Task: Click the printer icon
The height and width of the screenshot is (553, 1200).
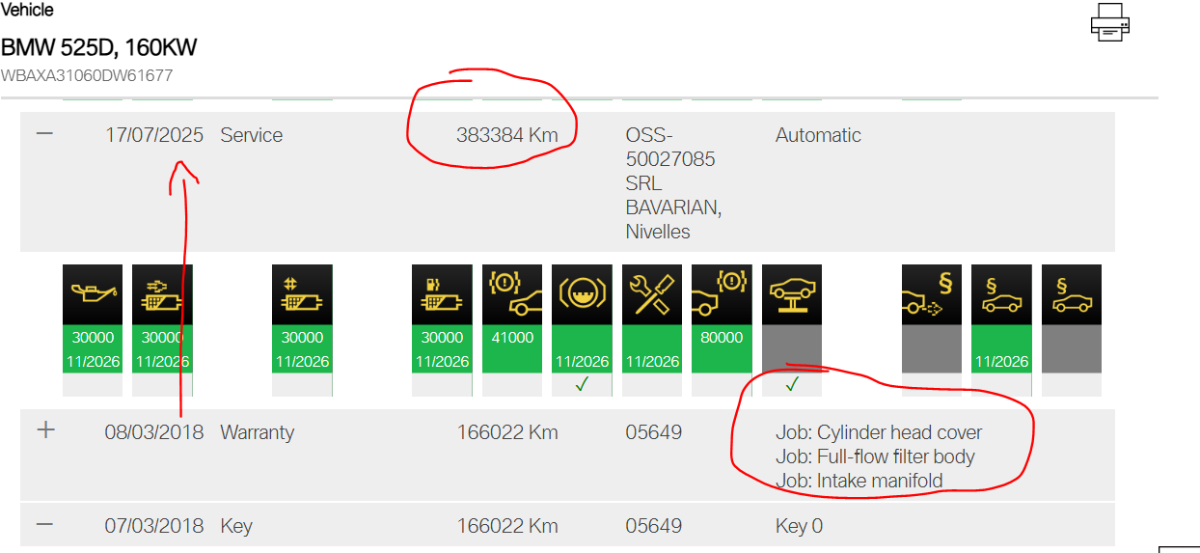Action: pyautogui.click(x=1109, y=23)
